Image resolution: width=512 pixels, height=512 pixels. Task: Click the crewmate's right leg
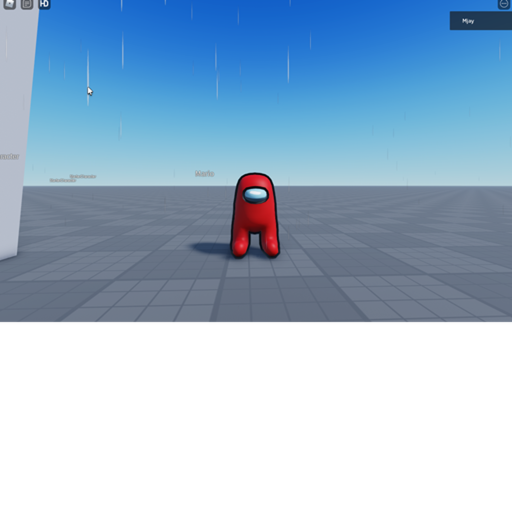pos(270,244)
